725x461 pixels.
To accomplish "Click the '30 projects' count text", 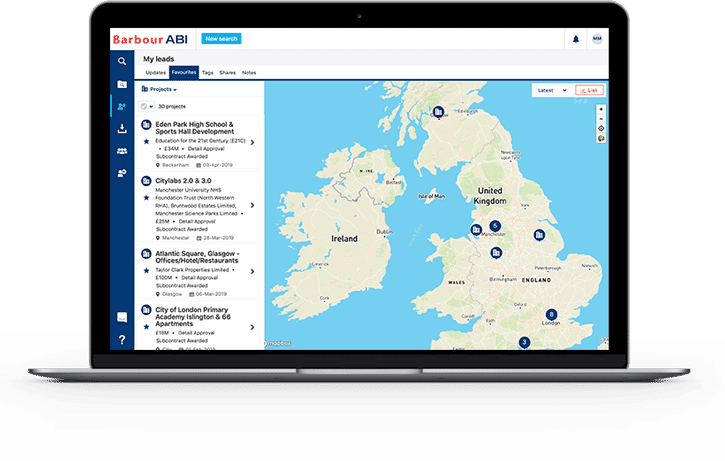I will (x=172, y=106).
